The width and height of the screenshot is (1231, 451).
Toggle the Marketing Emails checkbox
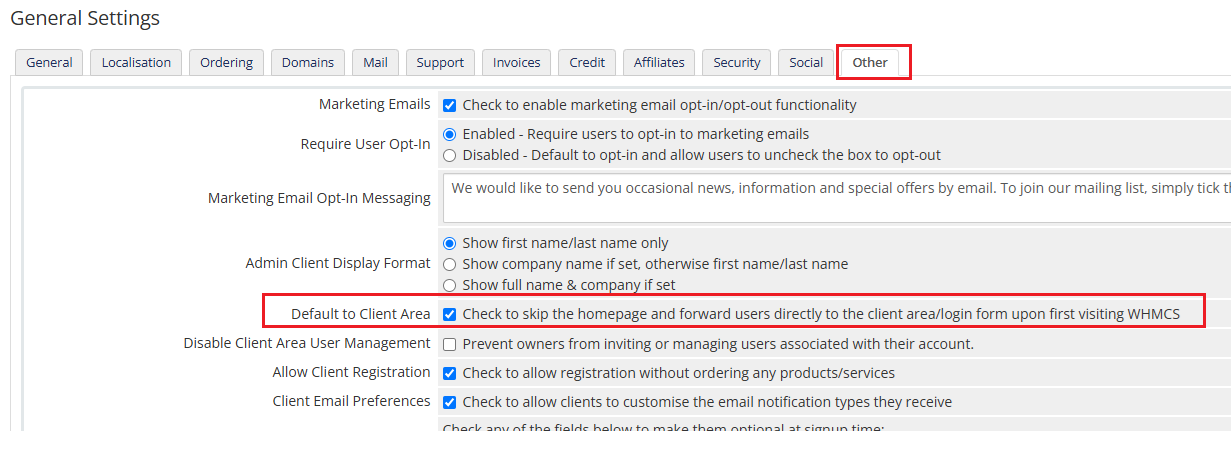(x=450, y=105)
